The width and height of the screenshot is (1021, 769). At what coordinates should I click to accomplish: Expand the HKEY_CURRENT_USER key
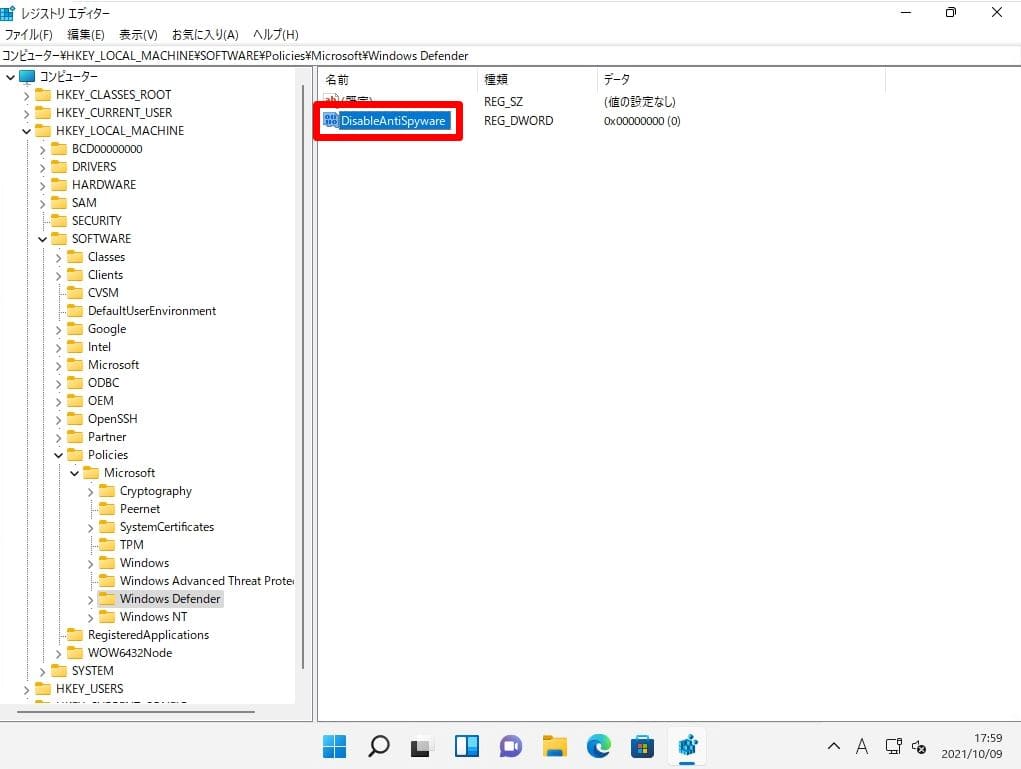click(x=26, y=113)
